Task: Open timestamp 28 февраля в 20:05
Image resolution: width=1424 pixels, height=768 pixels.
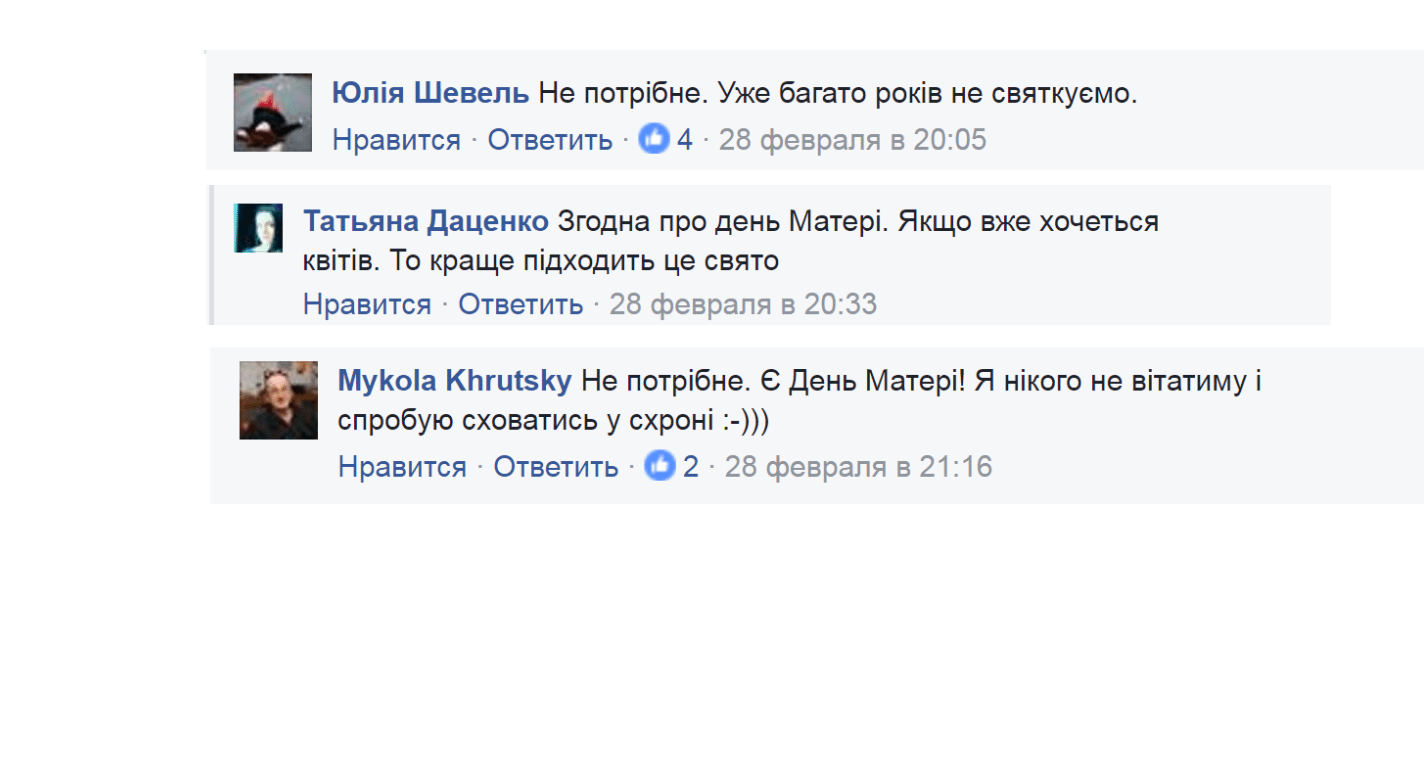Action: pos(852,140)
